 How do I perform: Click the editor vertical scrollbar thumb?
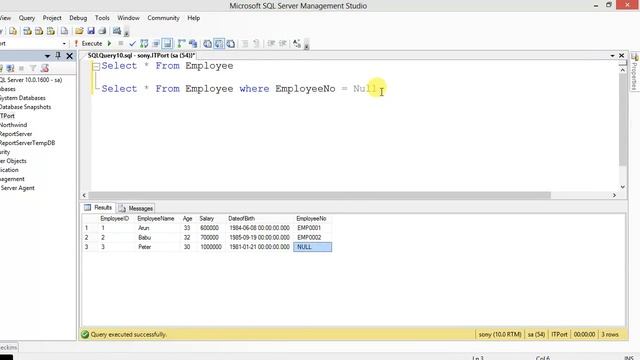point(622,120)
